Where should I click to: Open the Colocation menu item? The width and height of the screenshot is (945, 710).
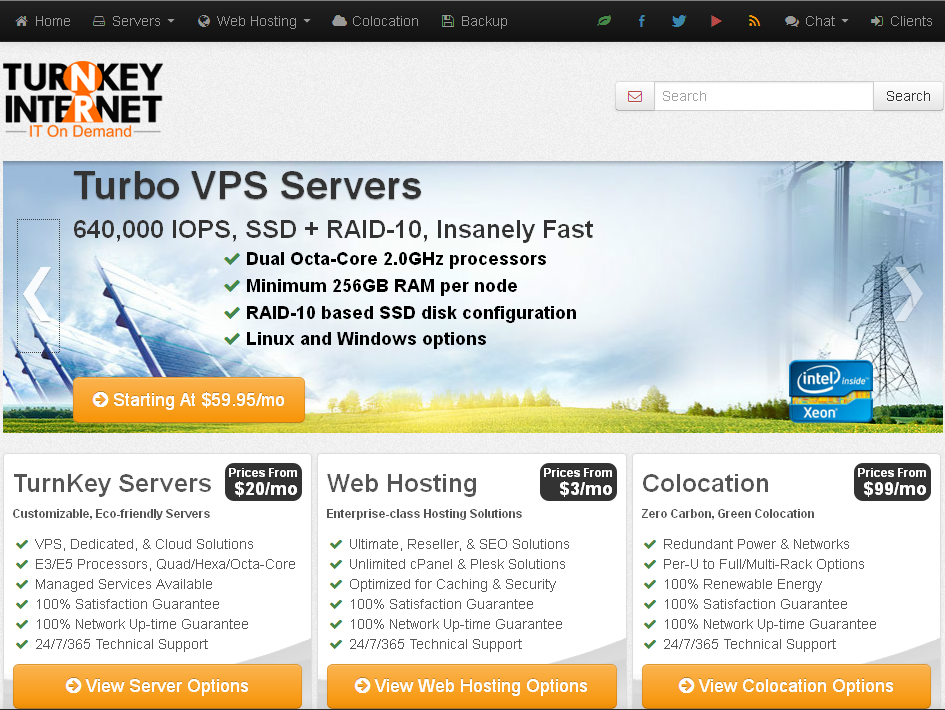pyautogui.click(x=375, y=21)
